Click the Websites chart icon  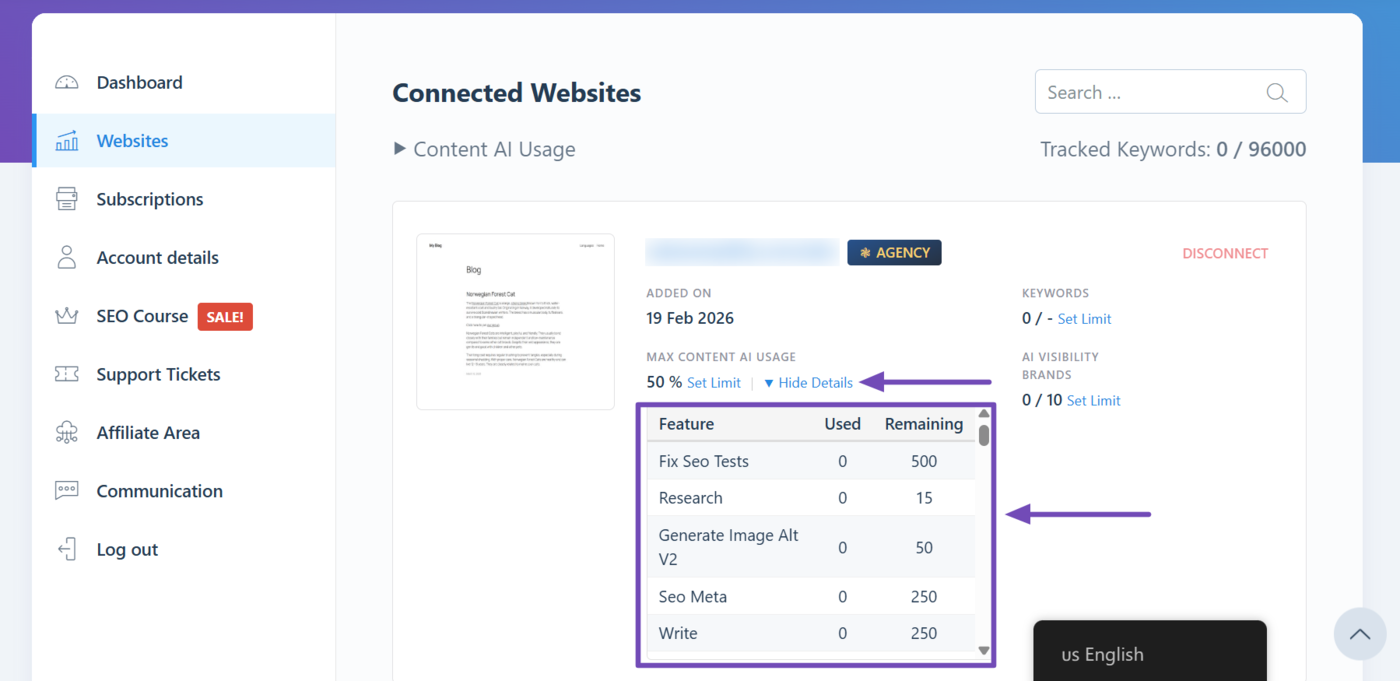point(67,141)
